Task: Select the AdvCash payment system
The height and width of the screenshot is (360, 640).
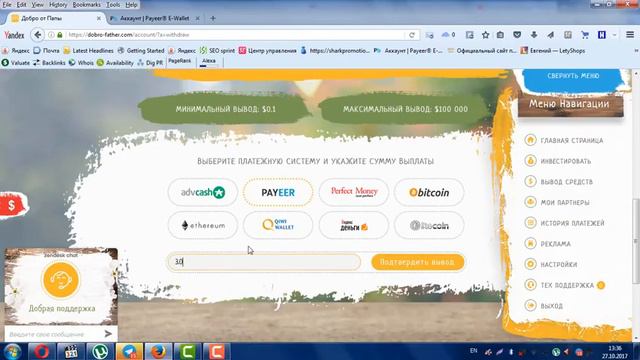Action: coord(202,192)
